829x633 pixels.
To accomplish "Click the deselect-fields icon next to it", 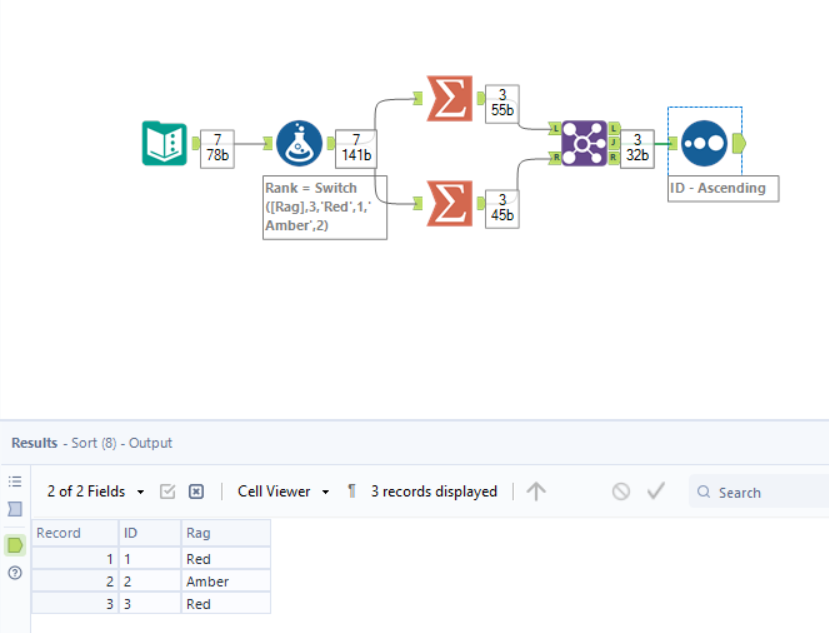I will [196, 491].
